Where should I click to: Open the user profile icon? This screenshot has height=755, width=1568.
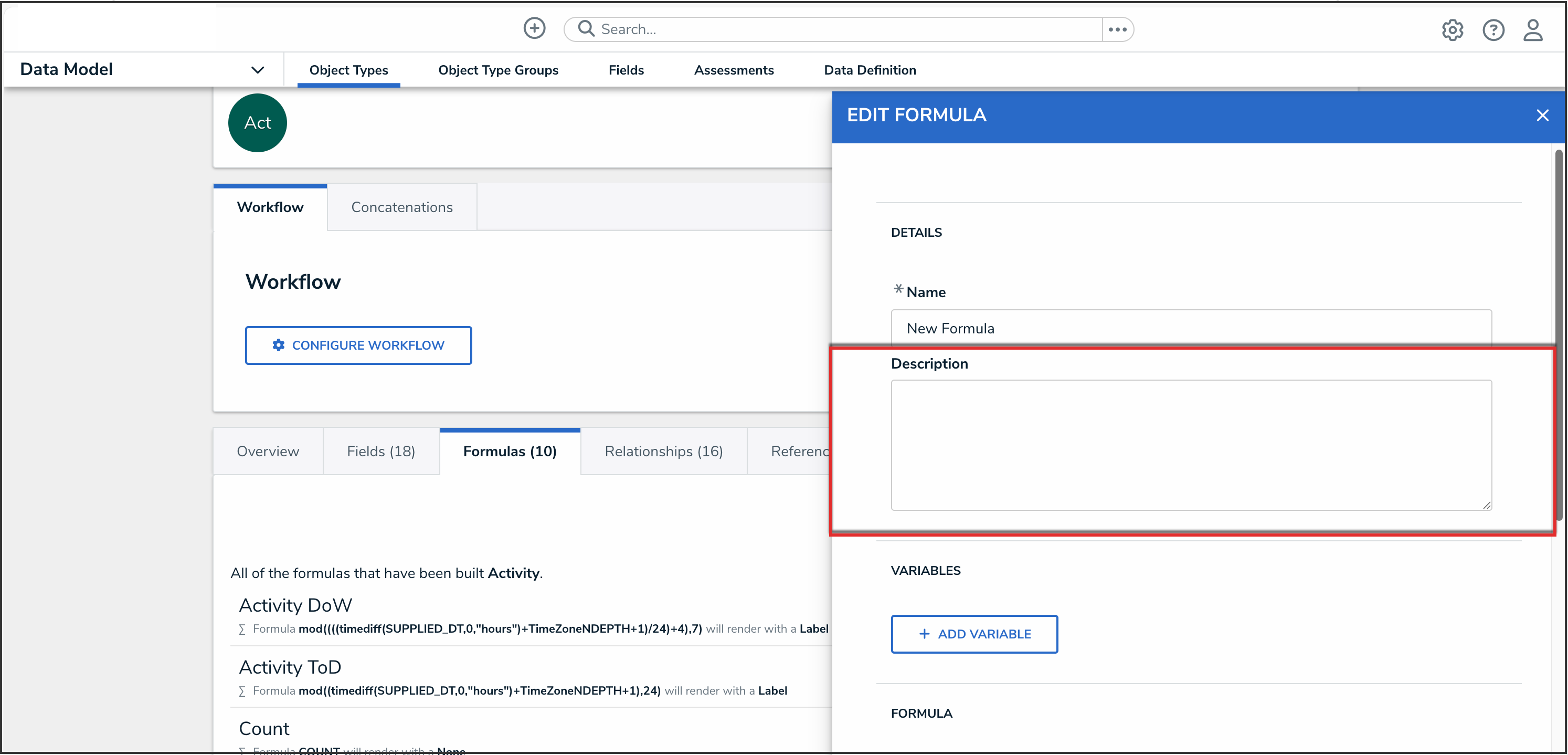click(1532, 30)
